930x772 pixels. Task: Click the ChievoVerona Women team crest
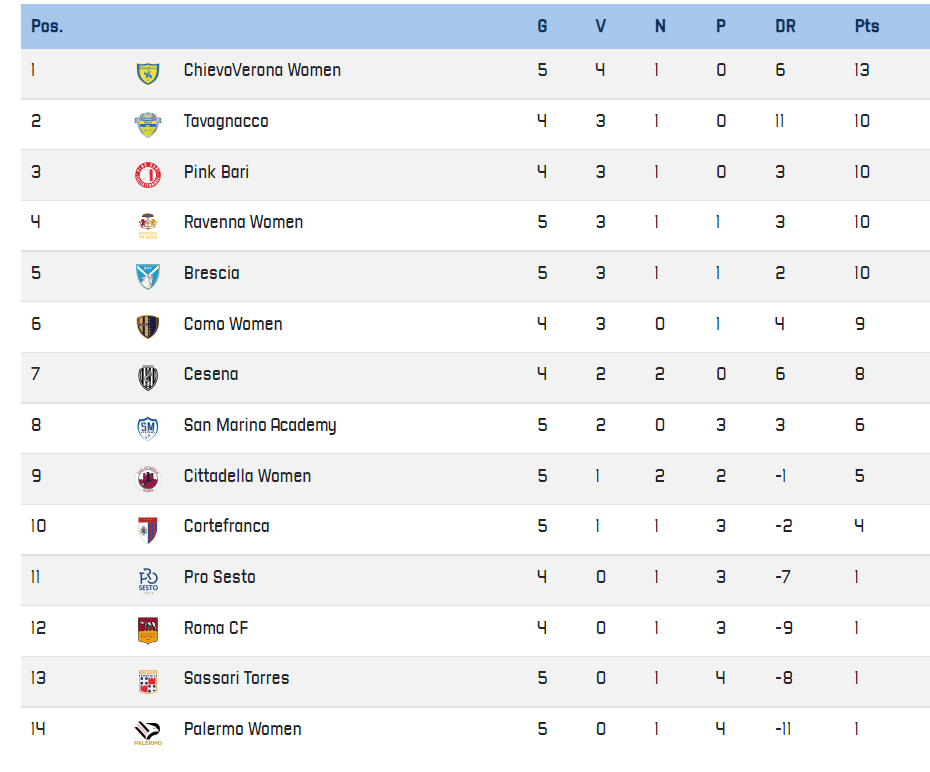147,72
